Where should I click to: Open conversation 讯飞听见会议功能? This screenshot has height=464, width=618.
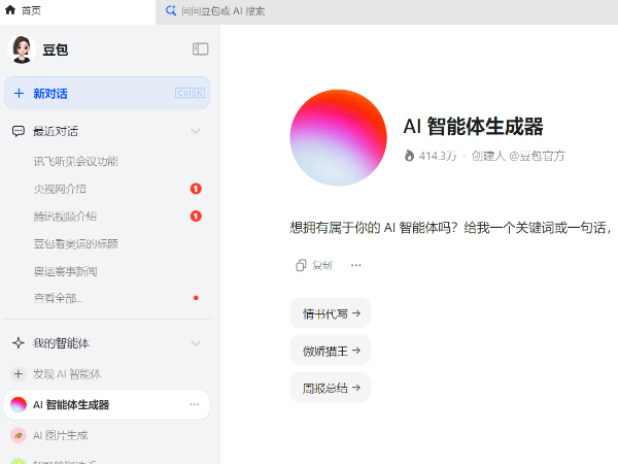(76, 161)
